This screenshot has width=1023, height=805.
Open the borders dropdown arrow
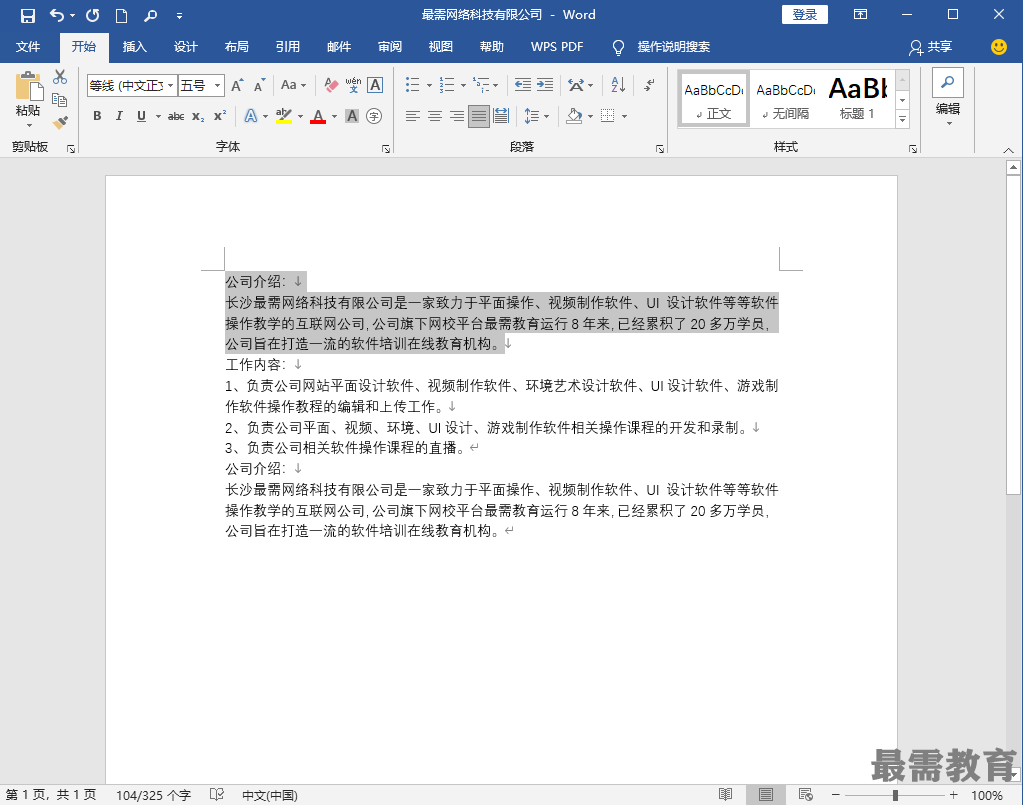pos(624,116)
